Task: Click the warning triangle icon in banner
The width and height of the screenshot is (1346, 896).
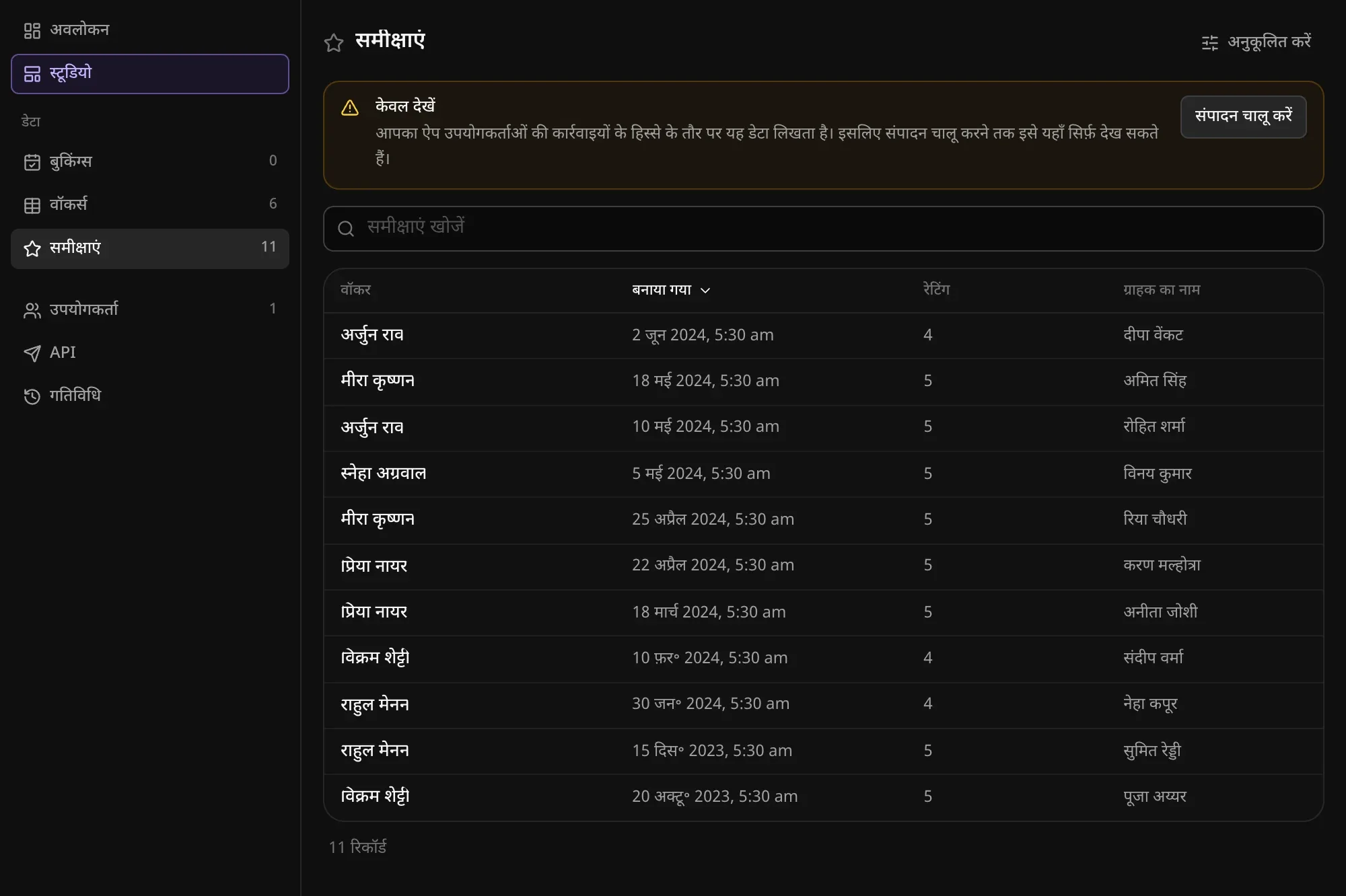Action: tap(350, 107)
